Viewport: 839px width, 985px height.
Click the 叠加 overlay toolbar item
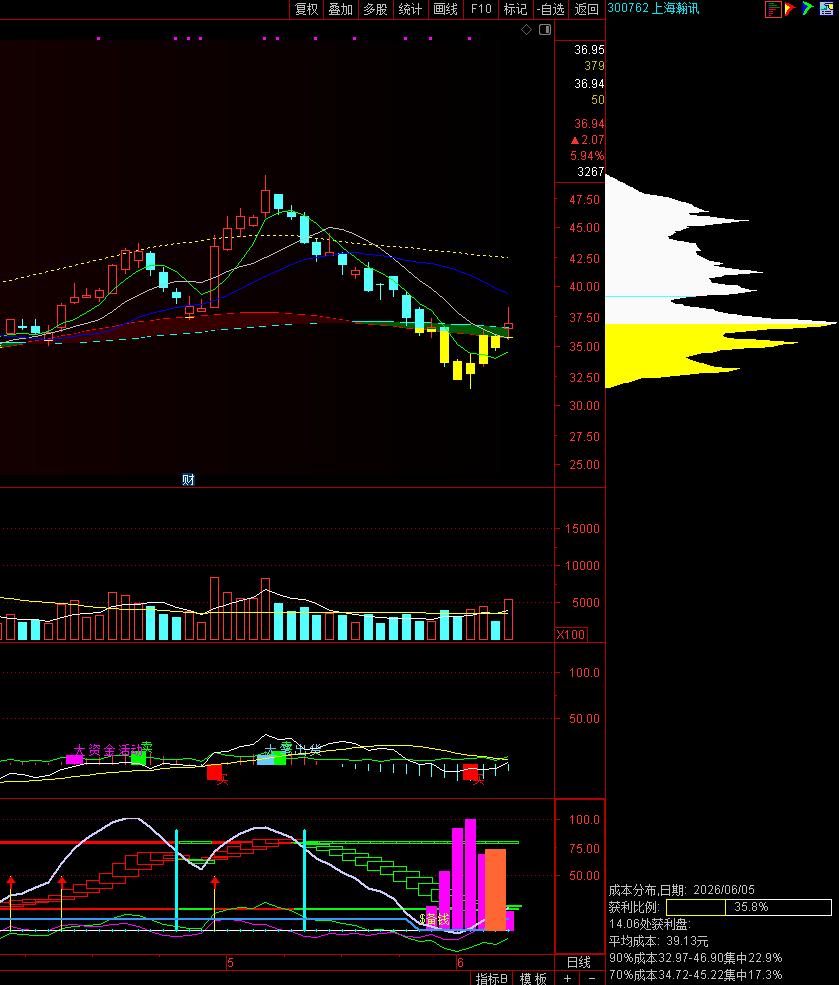click(340, 9)
